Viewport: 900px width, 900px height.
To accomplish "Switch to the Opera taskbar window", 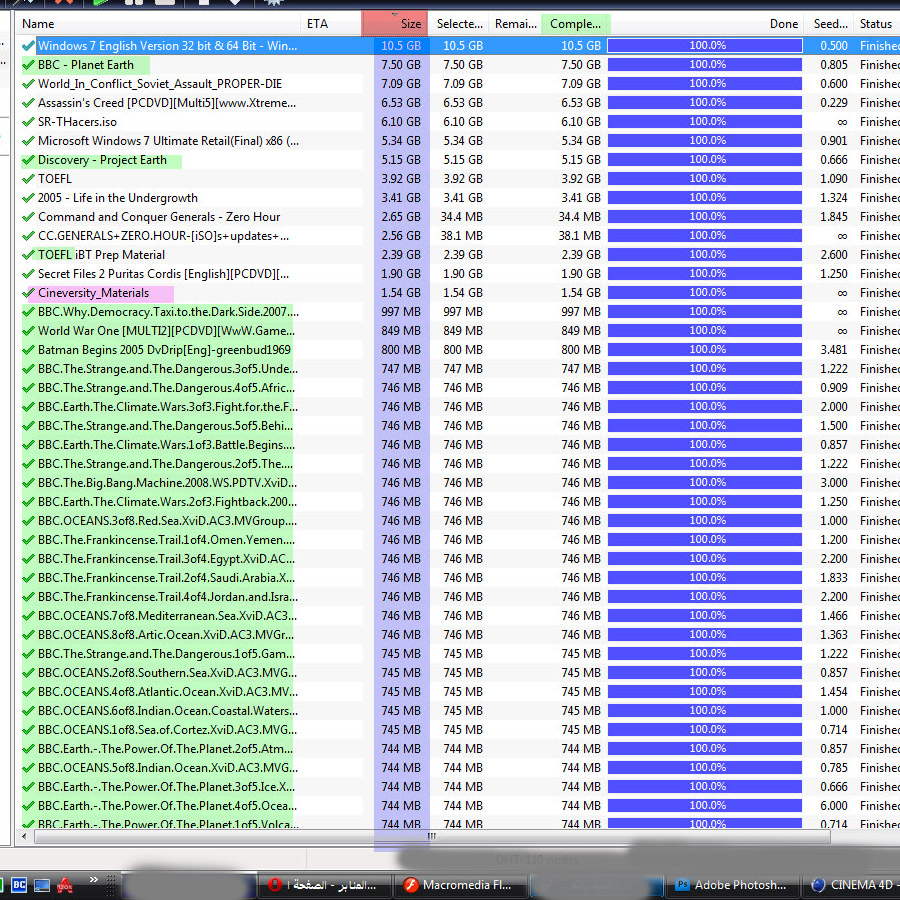I will tap(324, 885).
